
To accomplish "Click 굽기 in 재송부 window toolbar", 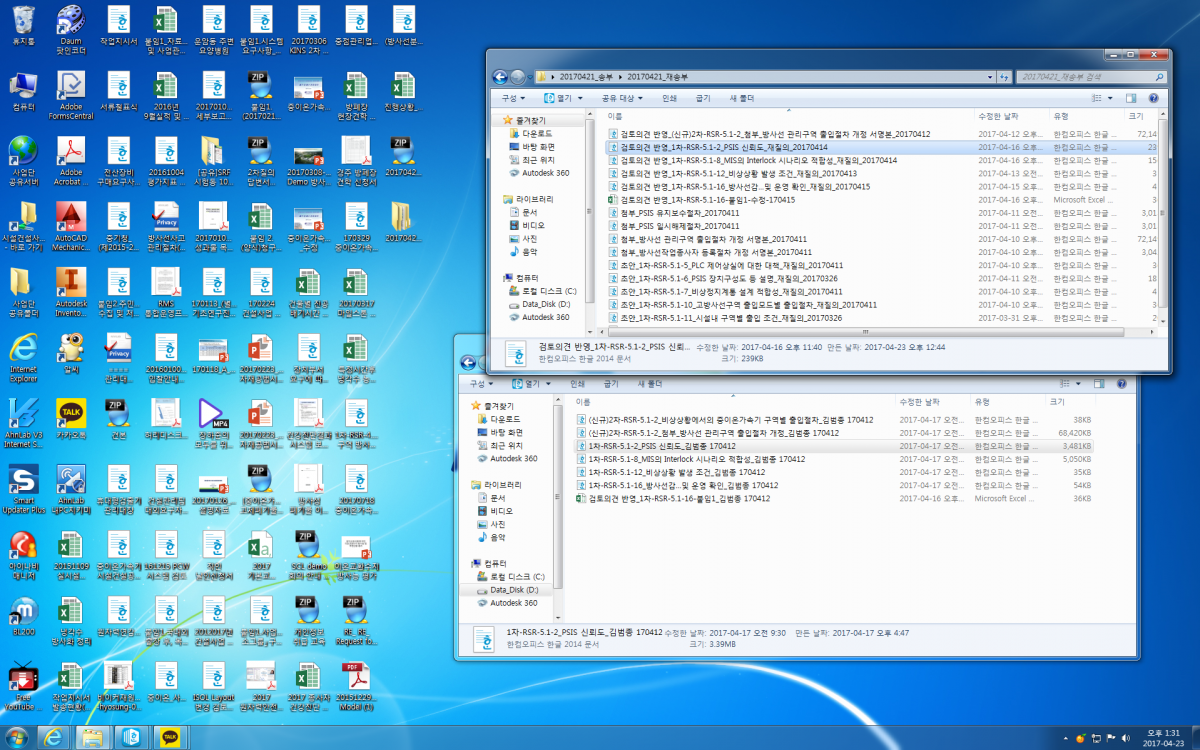I will [703, 98].
